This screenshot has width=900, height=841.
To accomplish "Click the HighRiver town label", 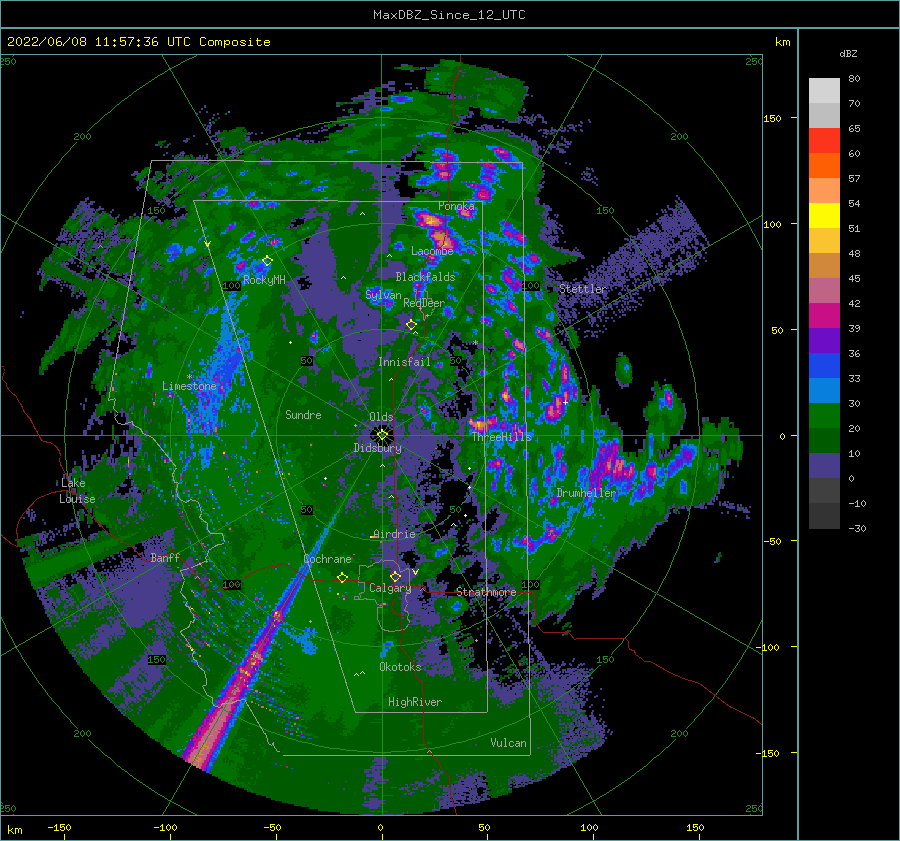I will click(415, 702).
